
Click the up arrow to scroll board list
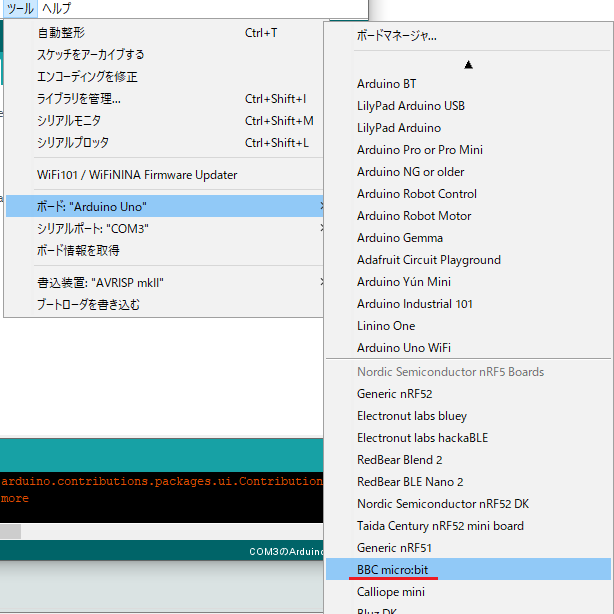[x=468, y=65]
